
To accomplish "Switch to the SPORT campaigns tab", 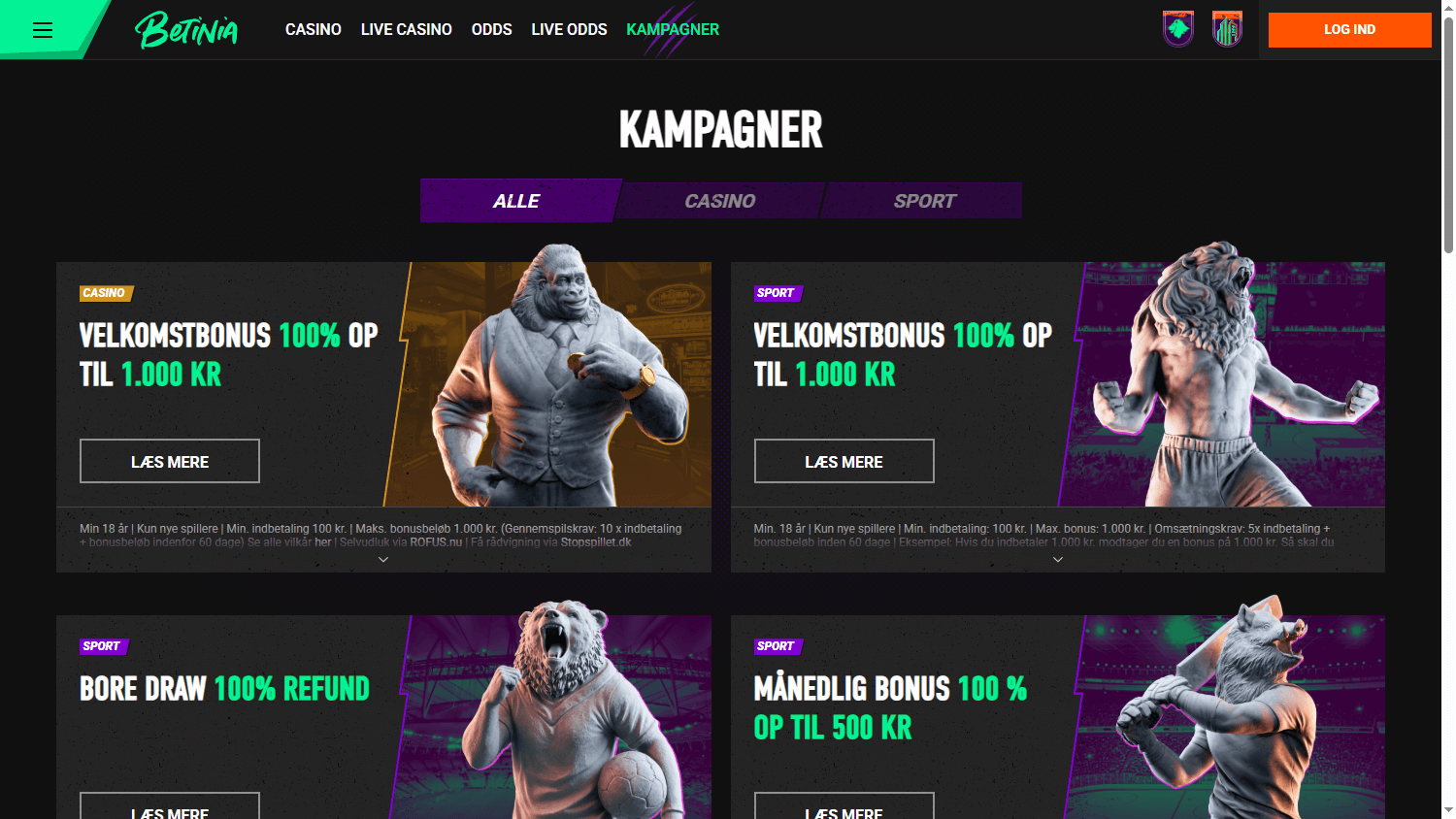I will 924,201.
